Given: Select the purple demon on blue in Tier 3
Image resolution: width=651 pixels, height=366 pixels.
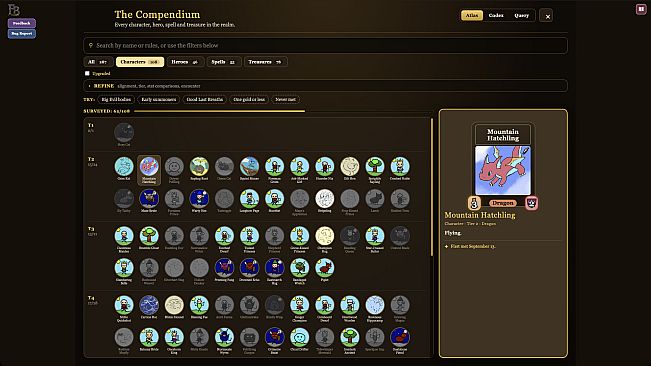Looking at the screenshot, I should click(x=224, y=268).
